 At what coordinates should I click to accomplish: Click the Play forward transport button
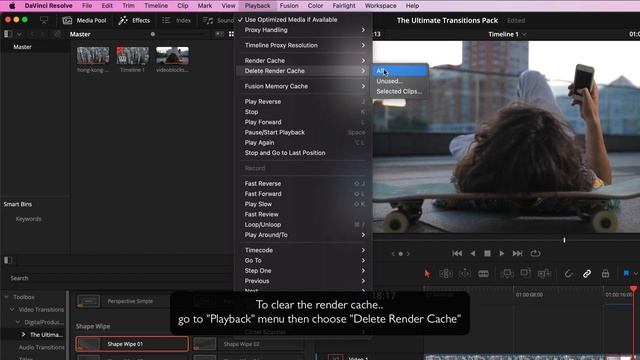click(x=502, y=253)
